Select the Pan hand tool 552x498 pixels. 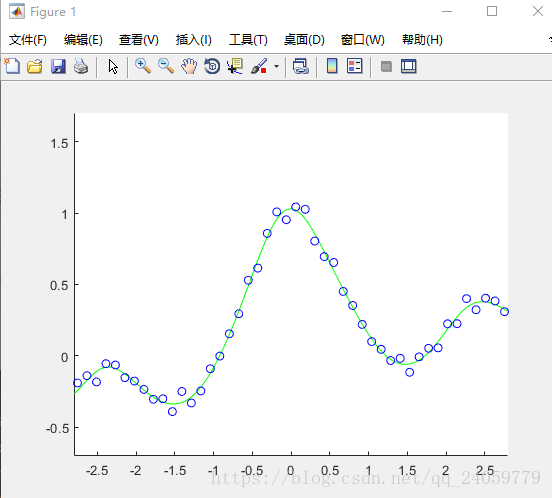189,66
